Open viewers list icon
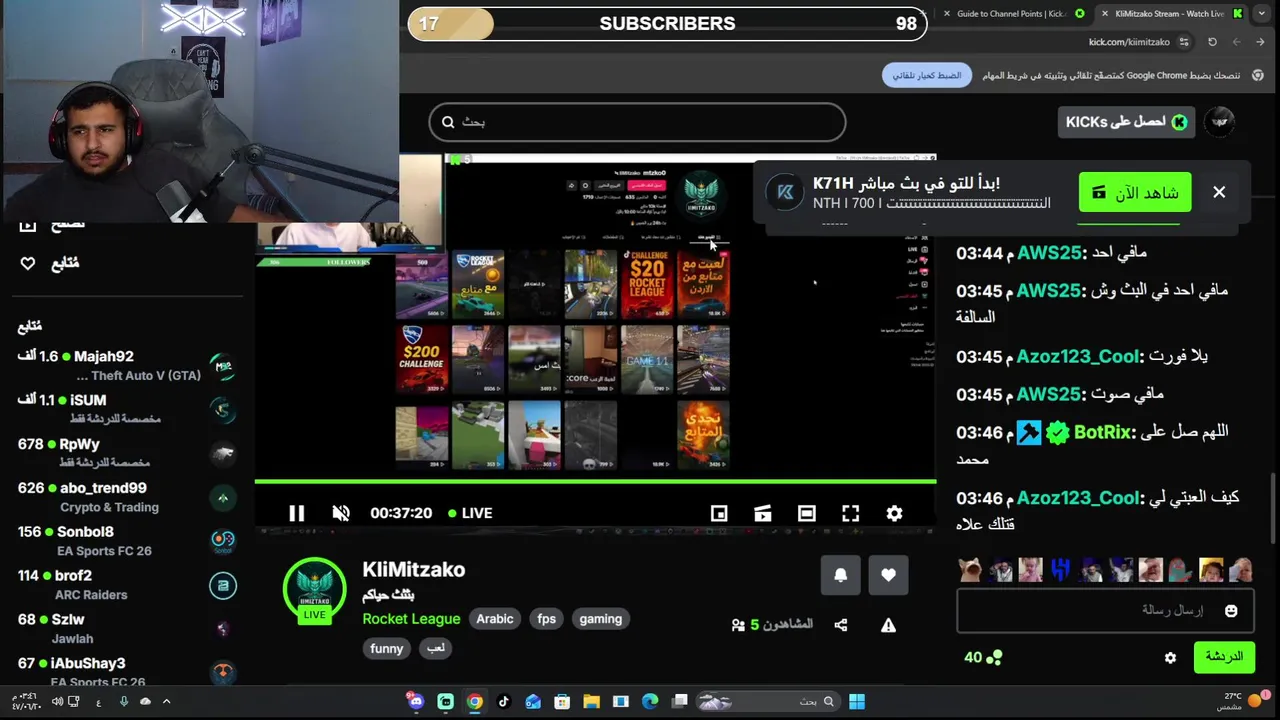 tap(738, 625)
